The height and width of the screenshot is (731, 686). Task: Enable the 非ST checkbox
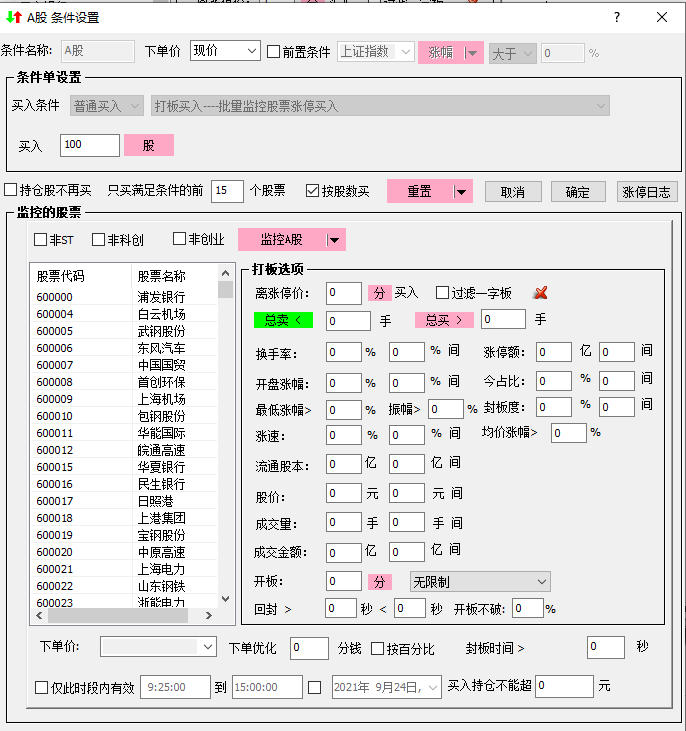41,240
